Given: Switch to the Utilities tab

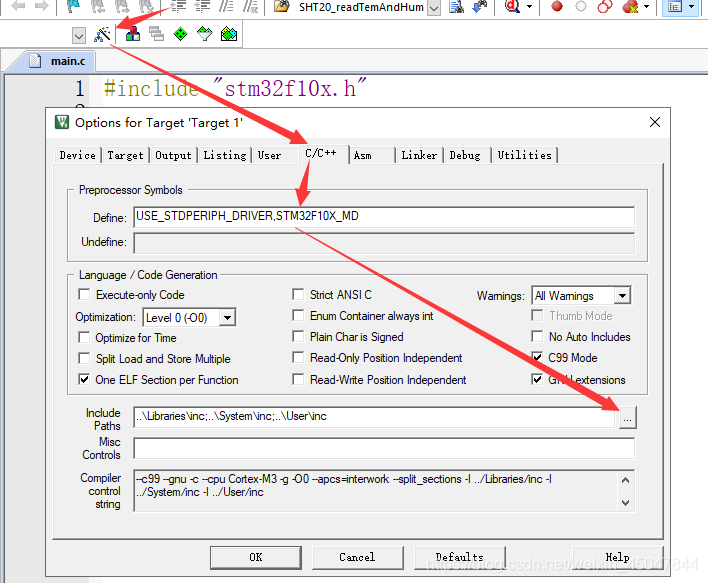Looking at the screenshot, I should (525, 155).
